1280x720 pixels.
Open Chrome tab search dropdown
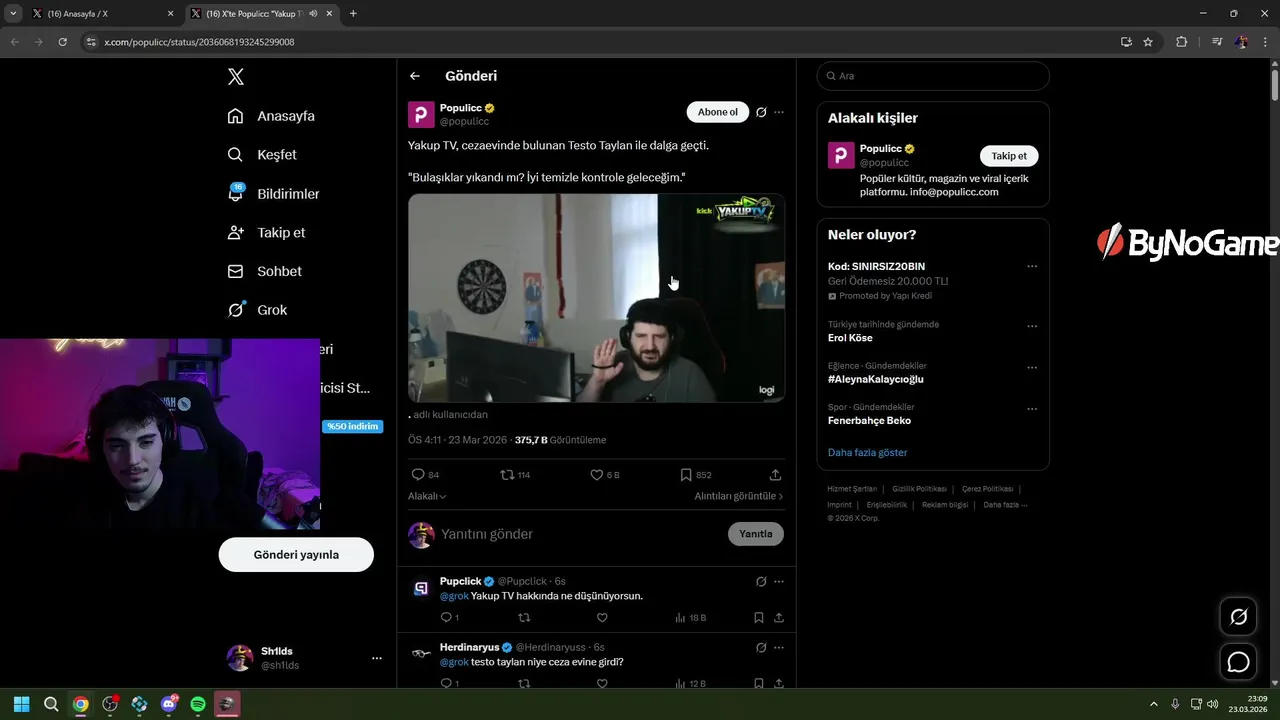pyautogui.click(x=13, y=14)
